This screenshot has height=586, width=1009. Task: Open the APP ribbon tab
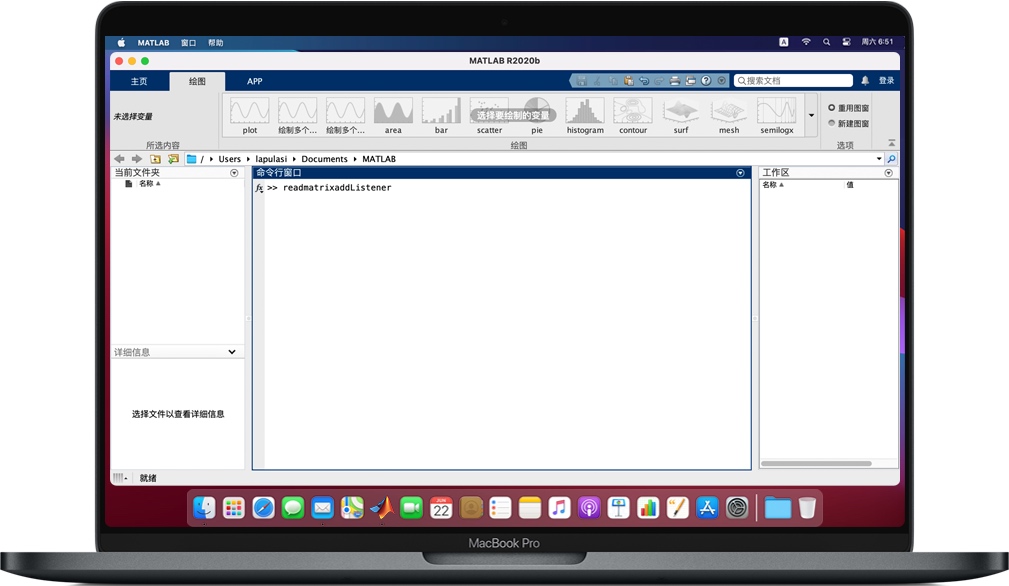click(x=253, y=81)
